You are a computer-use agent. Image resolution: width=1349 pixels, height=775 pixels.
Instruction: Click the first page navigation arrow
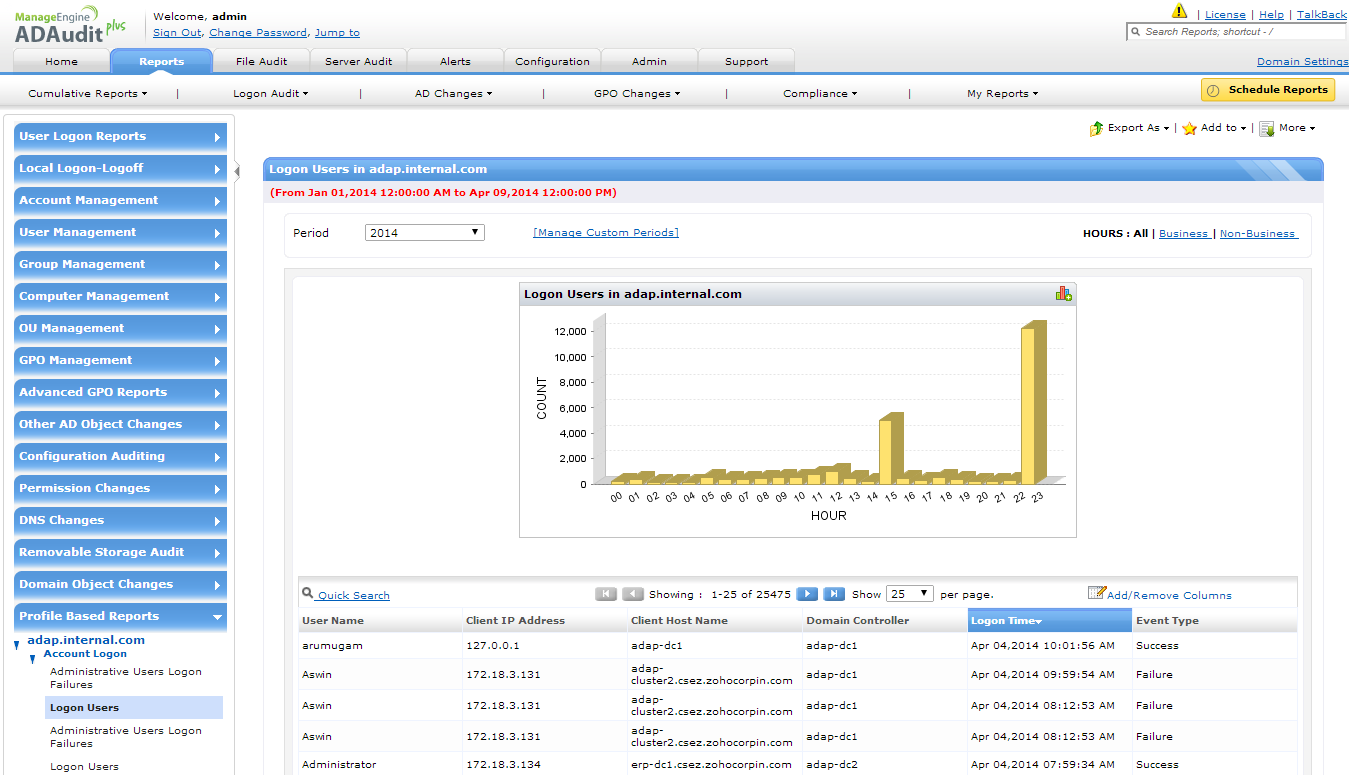click(606, 594)
